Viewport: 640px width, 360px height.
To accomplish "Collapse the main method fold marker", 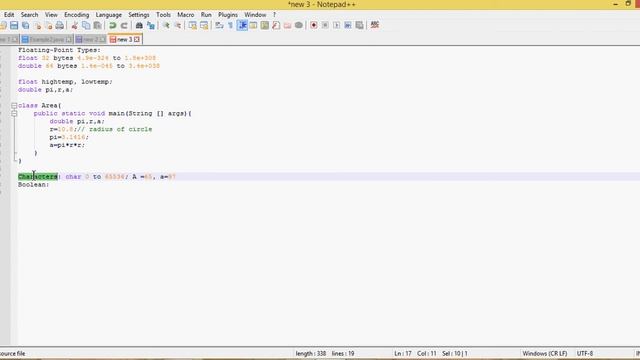I will [x=14, y=113].
